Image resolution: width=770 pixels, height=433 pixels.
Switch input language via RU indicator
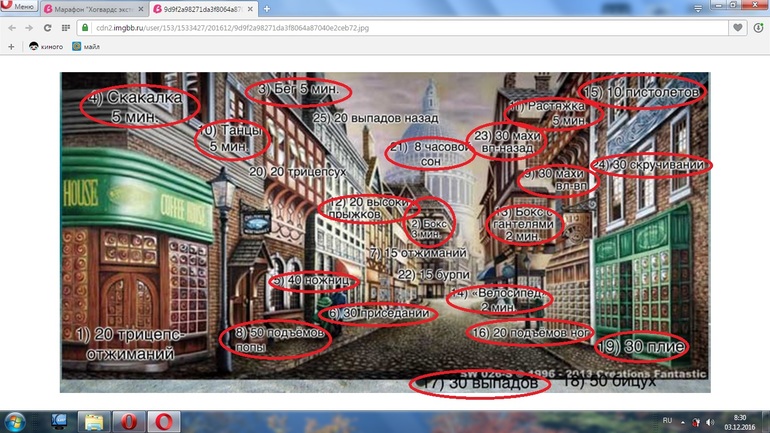coord(667,421)
